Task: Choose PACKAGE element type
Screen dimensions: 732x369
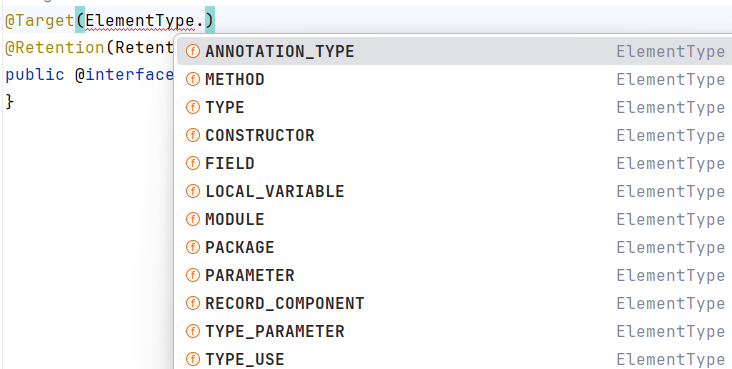Action: click(x=454, y=248)
